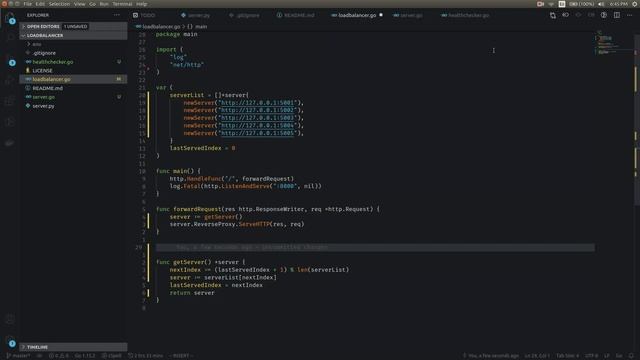
Task: Click the http://127.0.0.1:5005 link in code
Action: click(257, 133)
